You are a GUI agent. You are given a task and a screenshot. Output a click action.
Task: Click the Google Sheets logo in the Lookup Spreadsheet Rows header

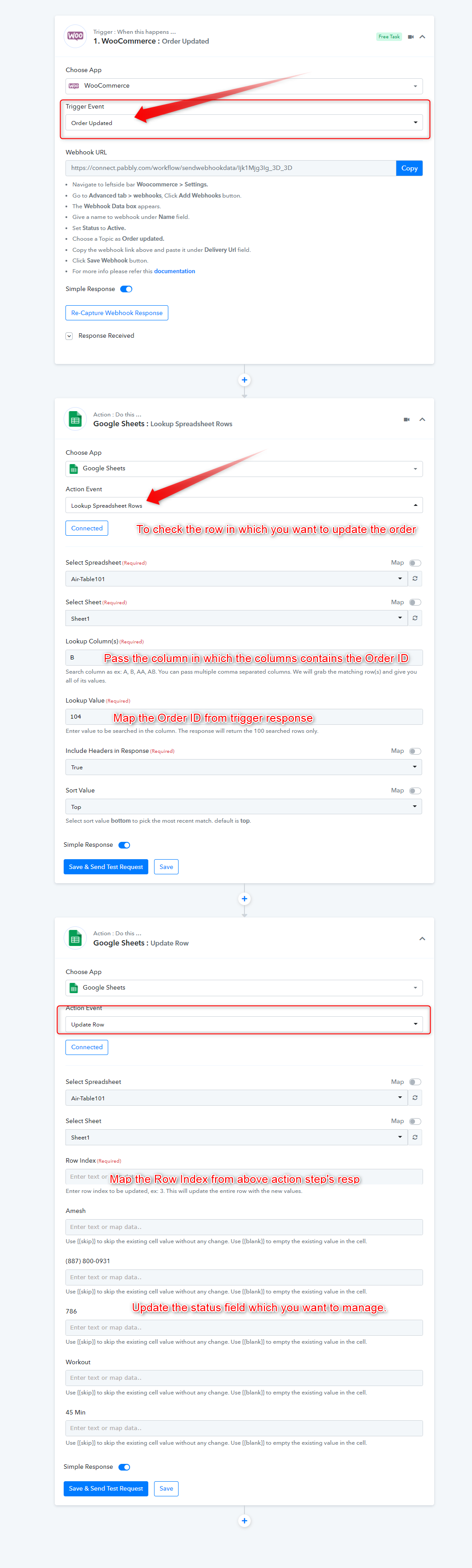[x=76, y=420]
